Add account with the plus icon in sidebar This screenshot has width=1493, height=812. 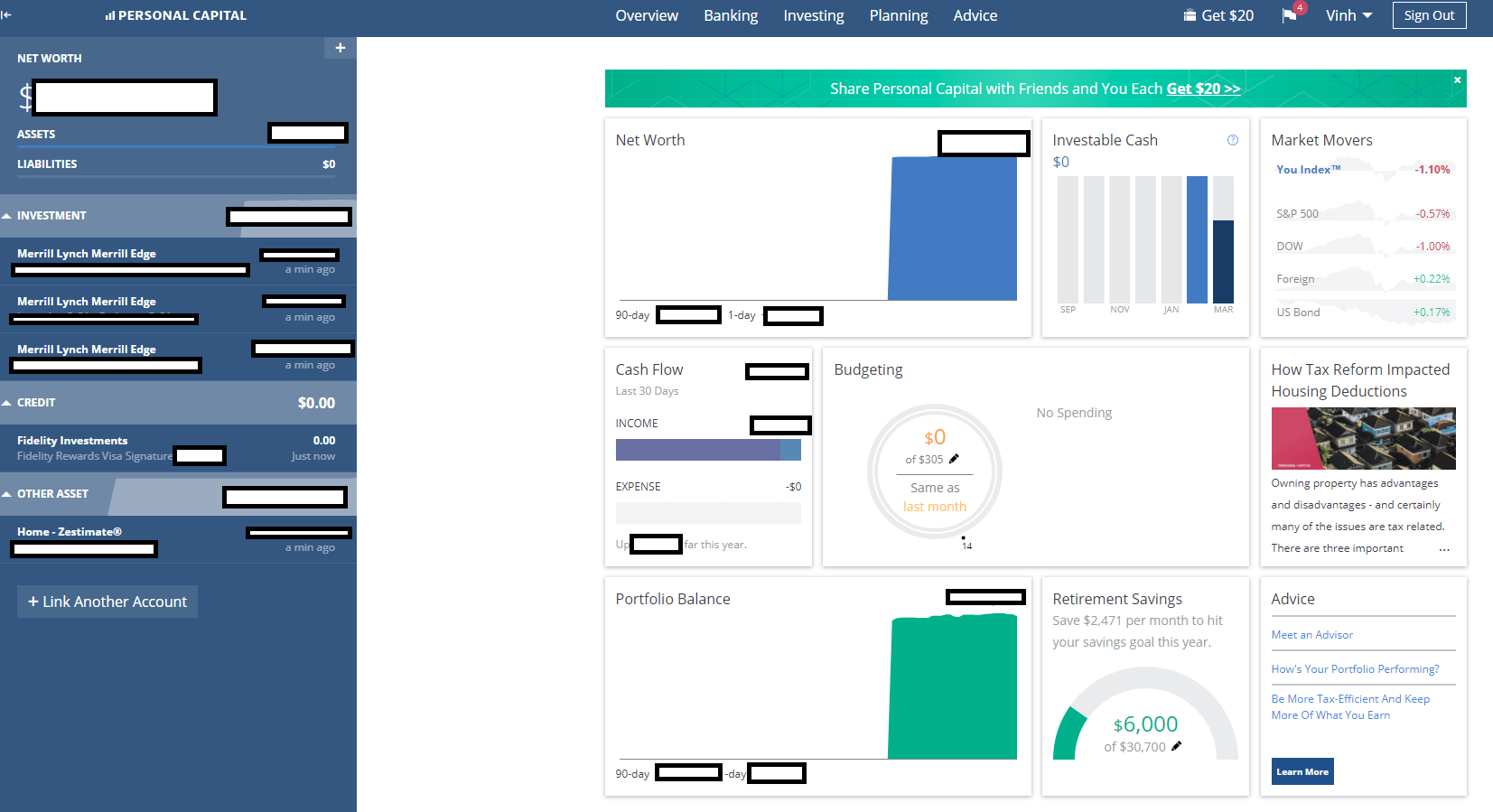pyautogui.click(x=341, y=48)
